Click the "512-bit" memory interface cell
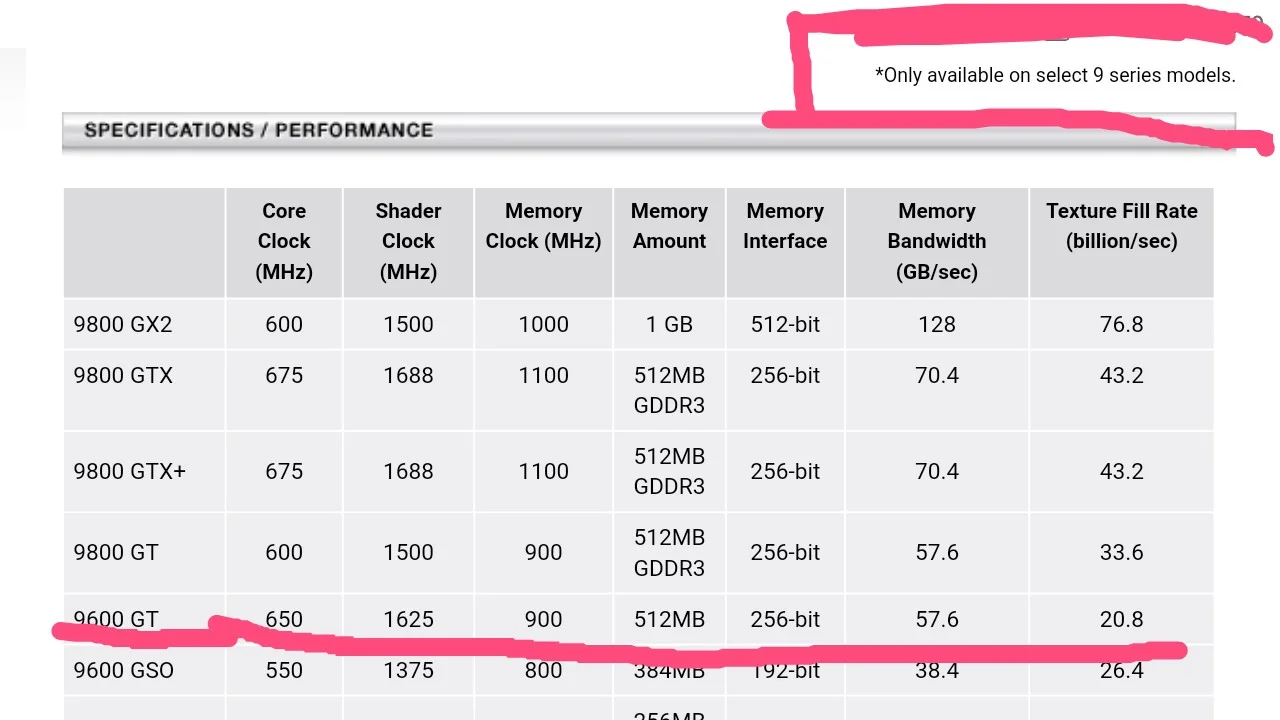Viewport: 1280px width, 720px height. point(785,324)
